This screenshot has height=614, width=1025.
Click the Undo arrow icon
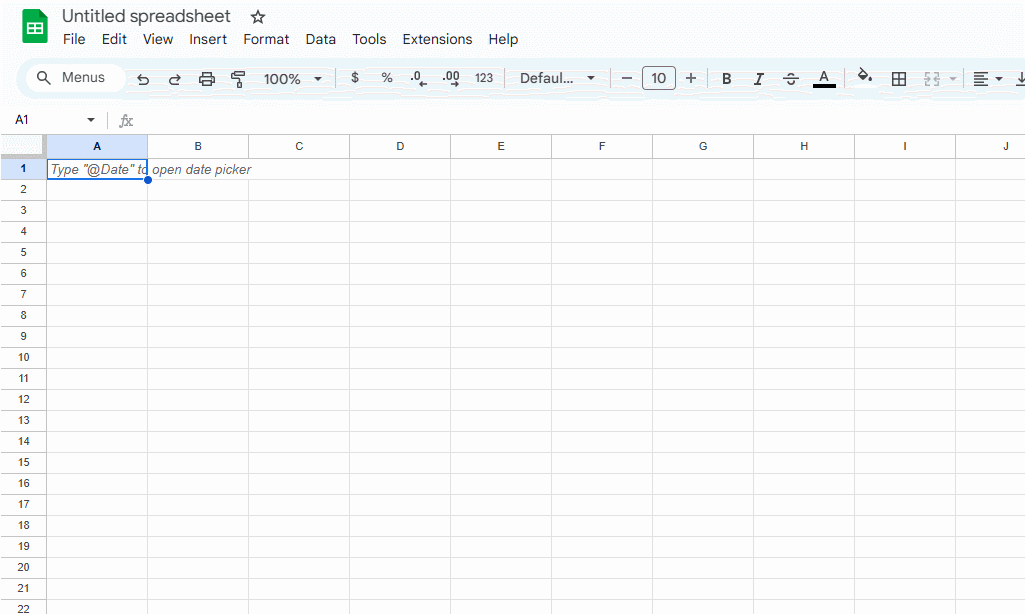(143, 79)
